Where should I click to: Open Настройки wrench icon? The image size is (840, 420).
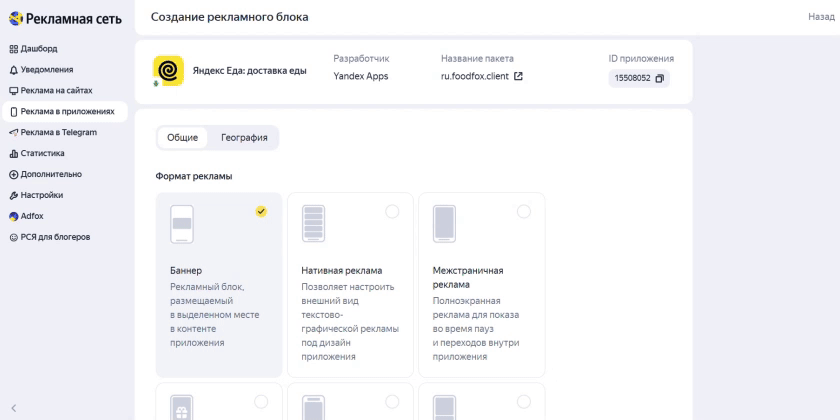(x=13, y=196)
